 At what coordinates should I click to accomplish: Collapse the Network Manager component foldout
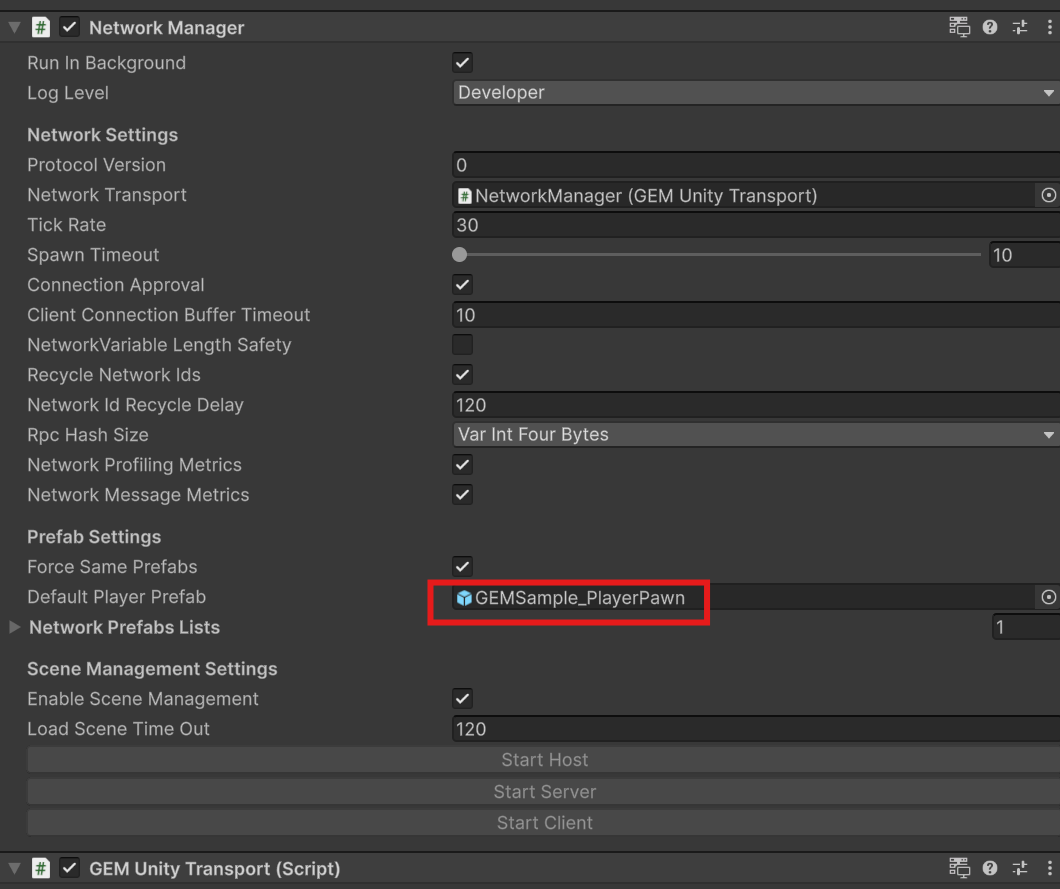(14, 28)
